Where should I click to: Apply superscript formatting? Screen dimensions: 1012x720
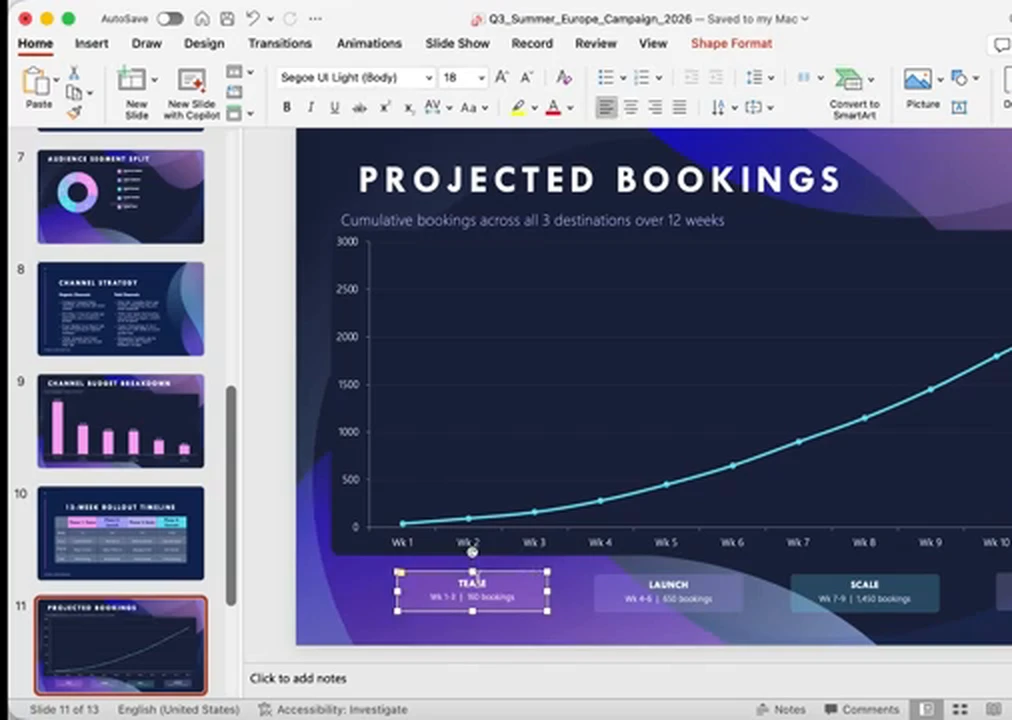385,108
